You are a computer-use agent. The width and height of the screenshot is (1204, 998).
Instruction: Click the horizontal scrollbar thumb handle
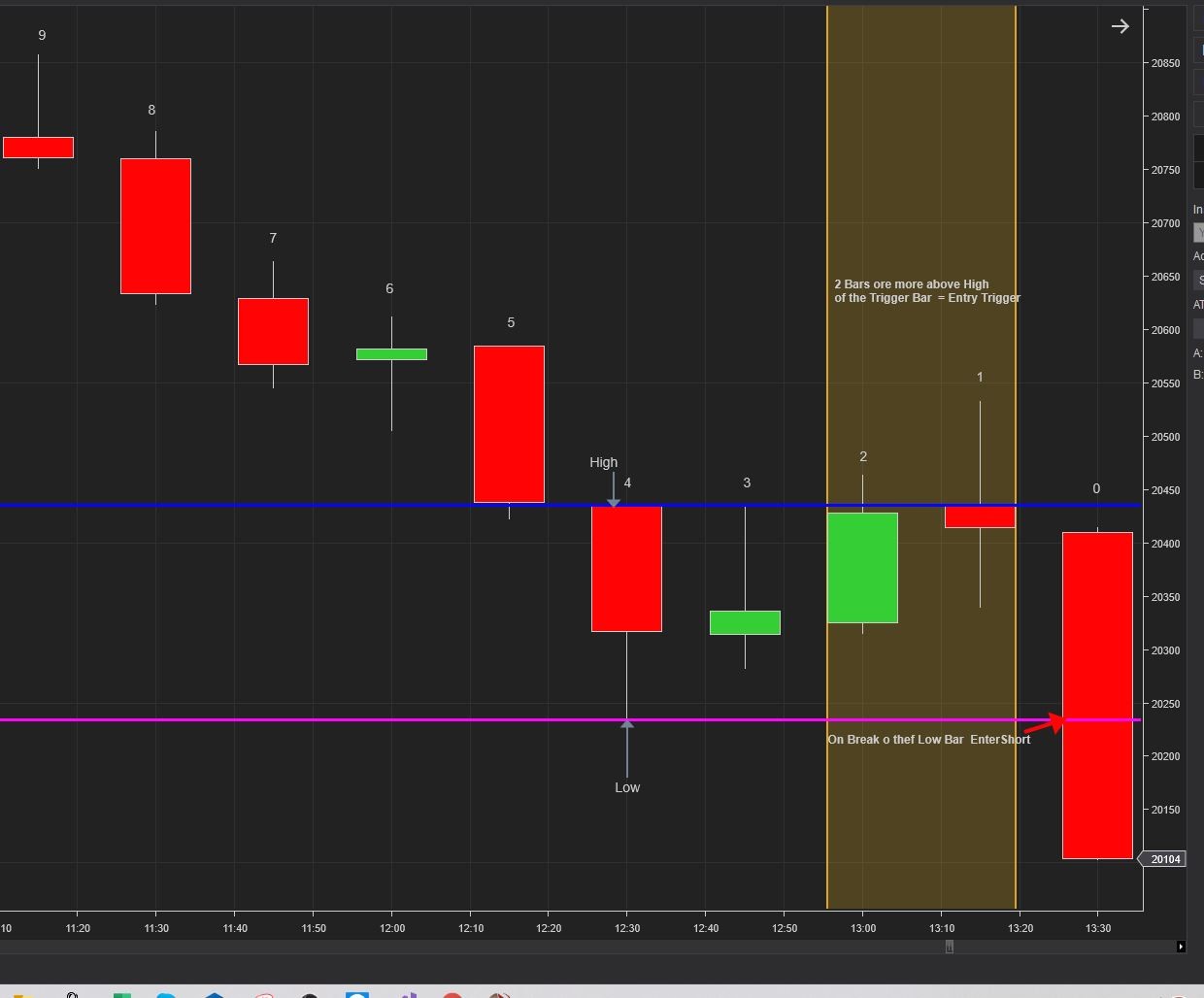click(950, 947)
